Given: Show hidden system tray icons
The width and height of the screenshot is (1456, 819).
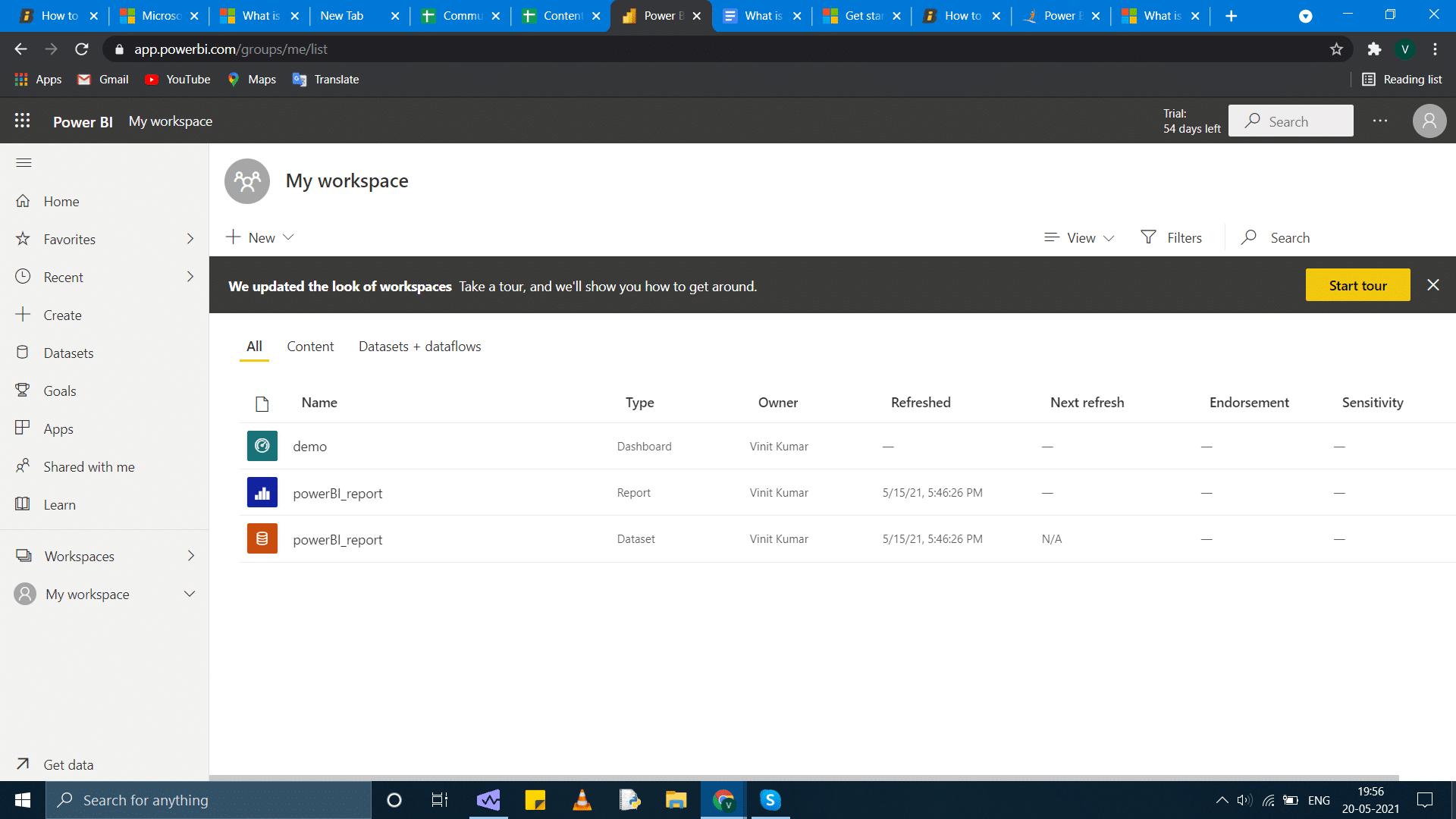Looking at the screenshot, I should point(1222,800).
